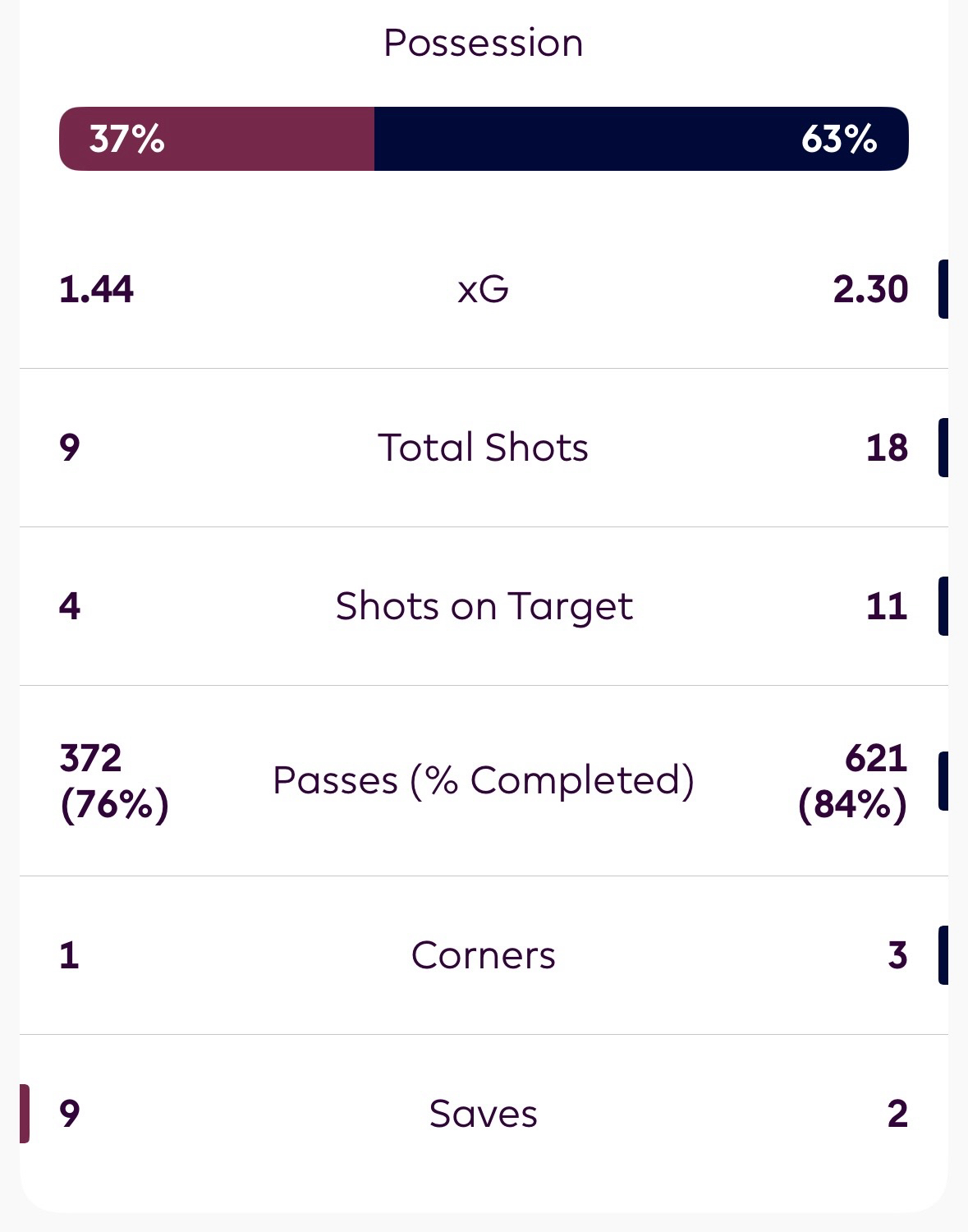Select the 372 (76%) passes value

[114, 780]
